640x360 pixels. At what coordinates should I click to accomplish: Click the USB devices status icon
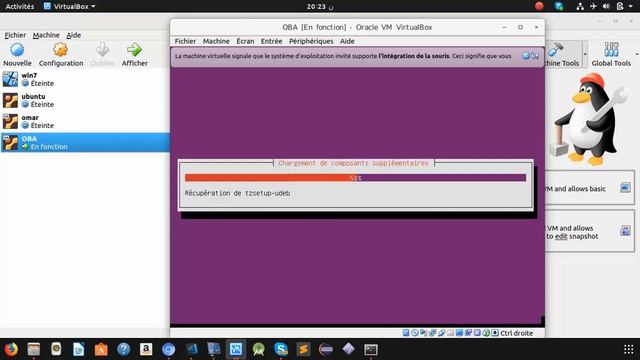[x=442, y=333]
